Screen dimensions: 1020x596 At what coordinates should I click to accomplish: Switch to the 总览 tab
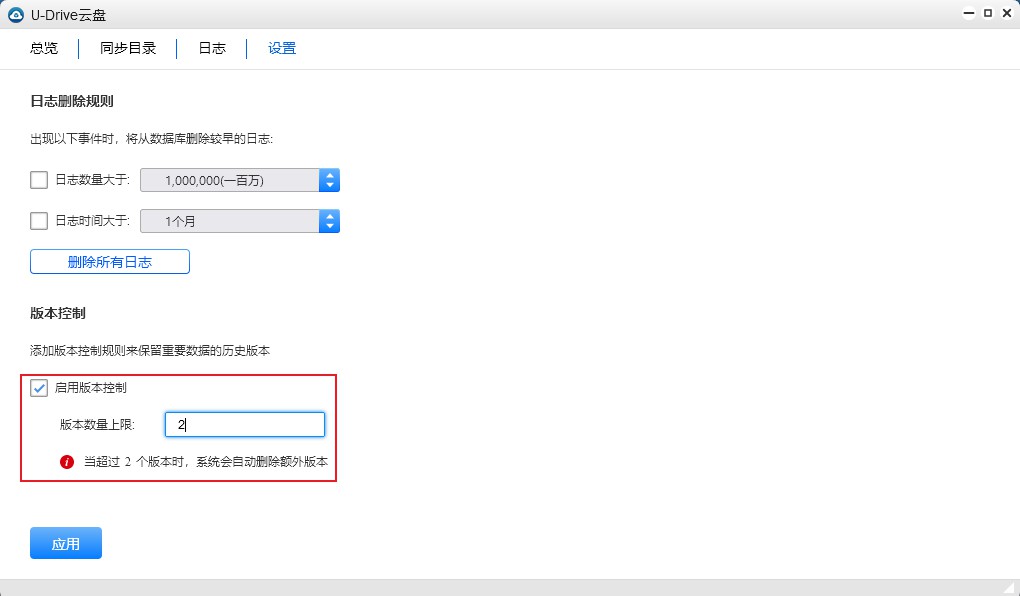(x=43, y=47)
